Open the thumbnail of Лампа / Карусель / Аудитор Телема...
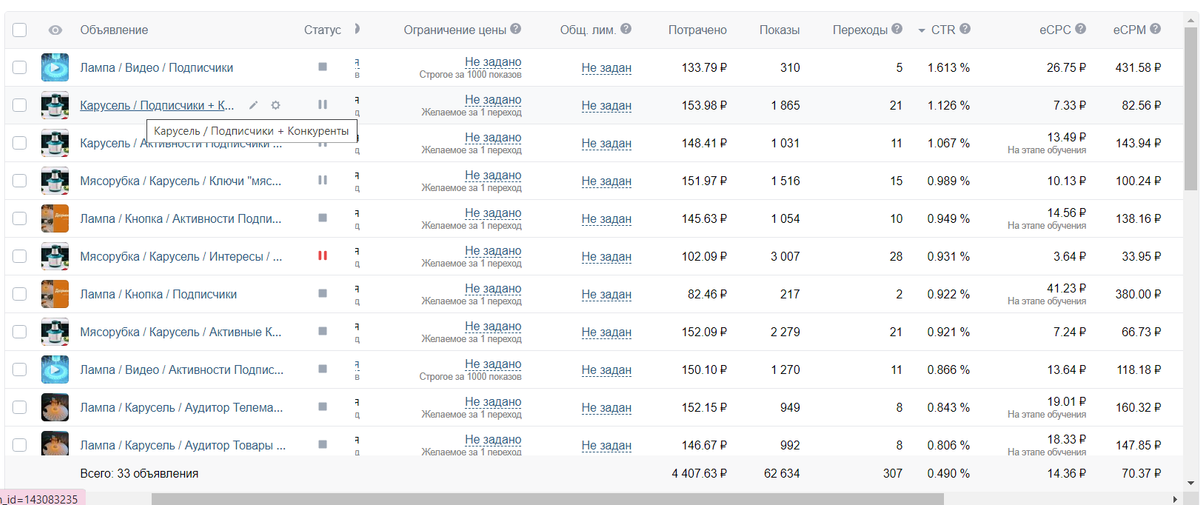Image resolution: width=1200 pixels, height=505 pixels. pos(54,407)
